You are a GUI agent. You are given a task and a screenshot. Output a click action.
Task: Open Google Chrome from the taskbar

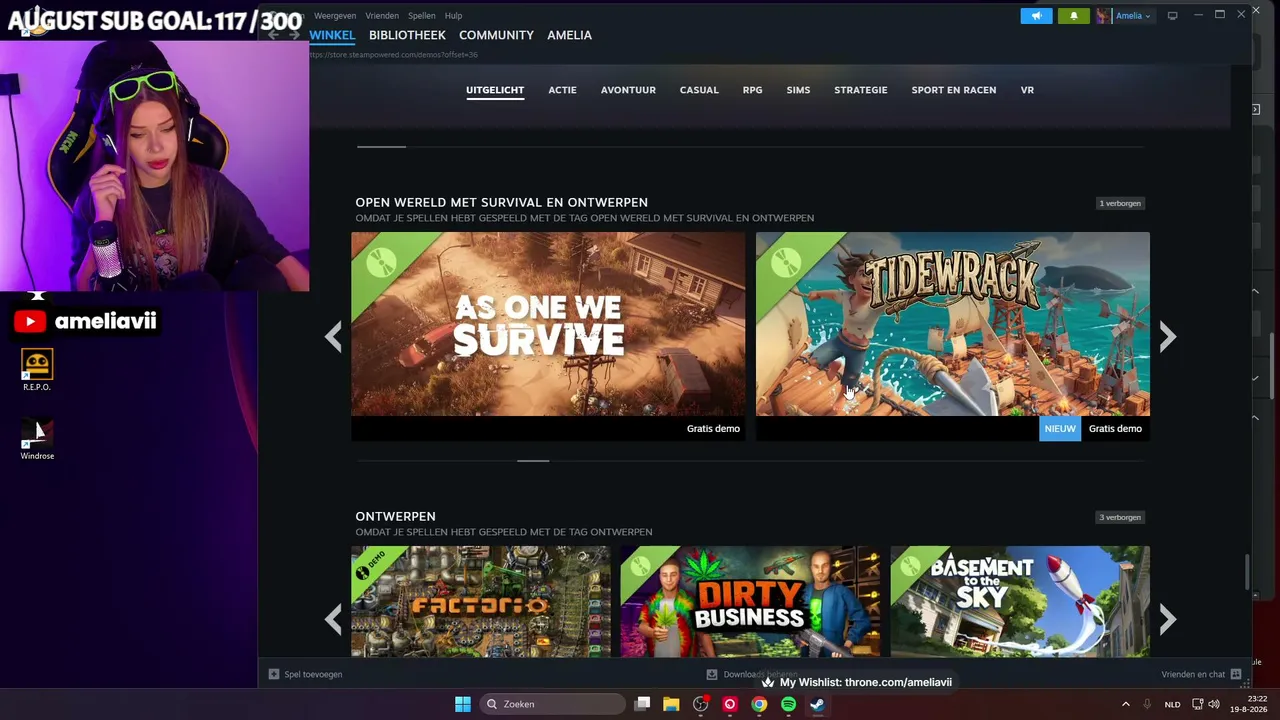coord(759,704)
